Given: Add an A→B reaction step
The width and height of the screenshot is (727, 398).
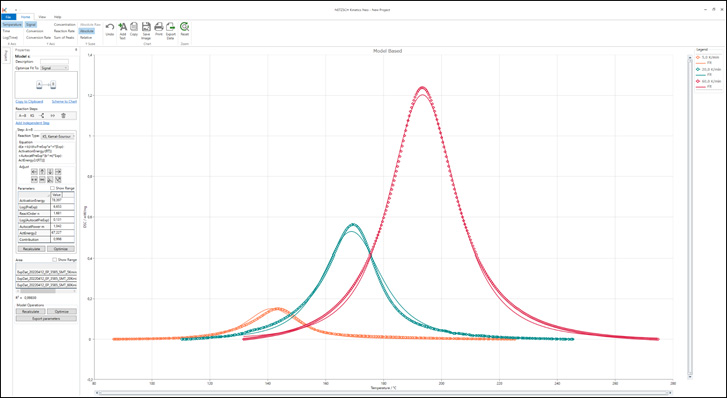Looking at the screenshot, I should (22, 116).
